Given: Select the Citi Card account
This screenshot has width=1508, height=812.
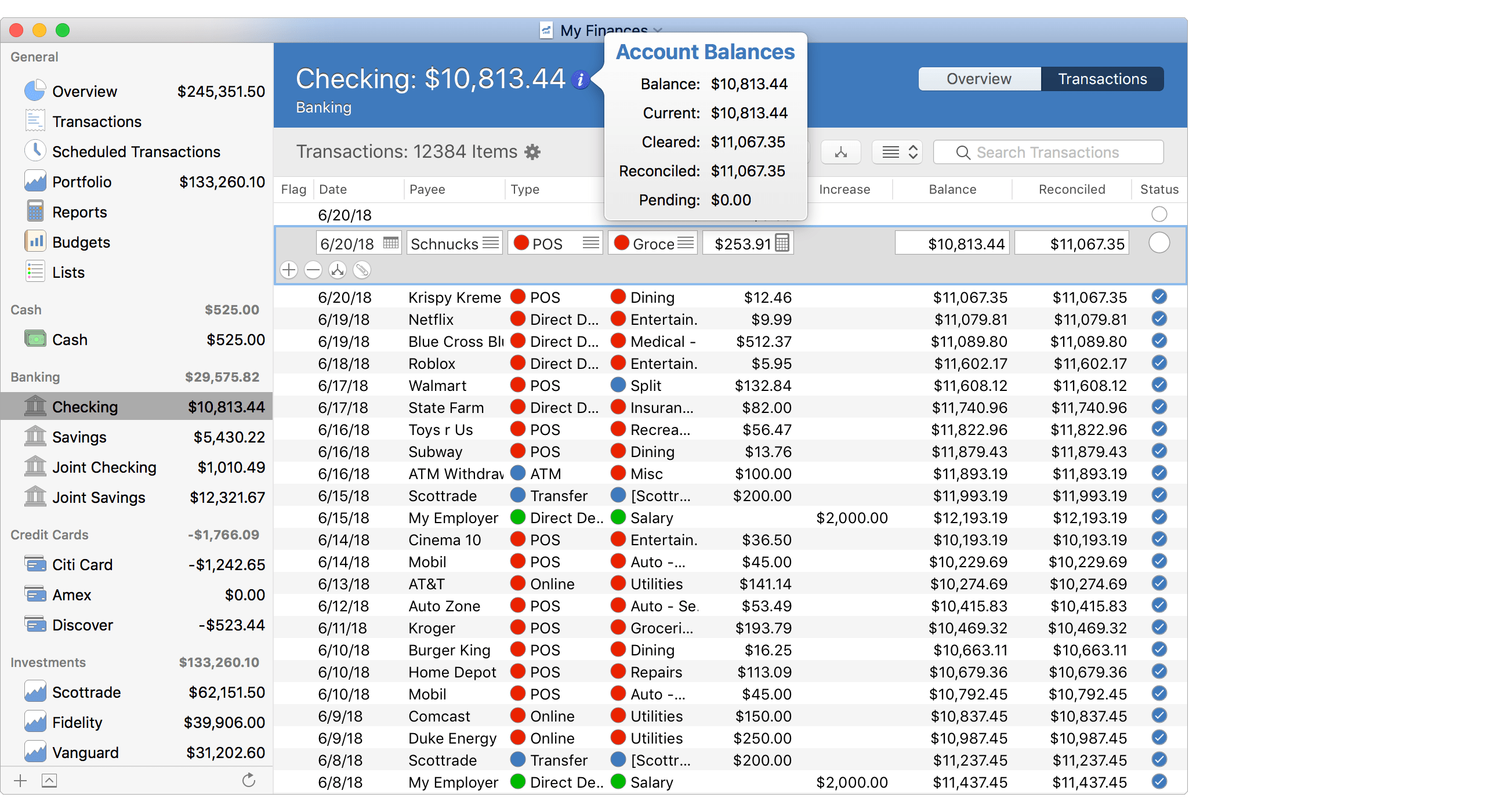Looking at the screenshot, I should 82,564.
